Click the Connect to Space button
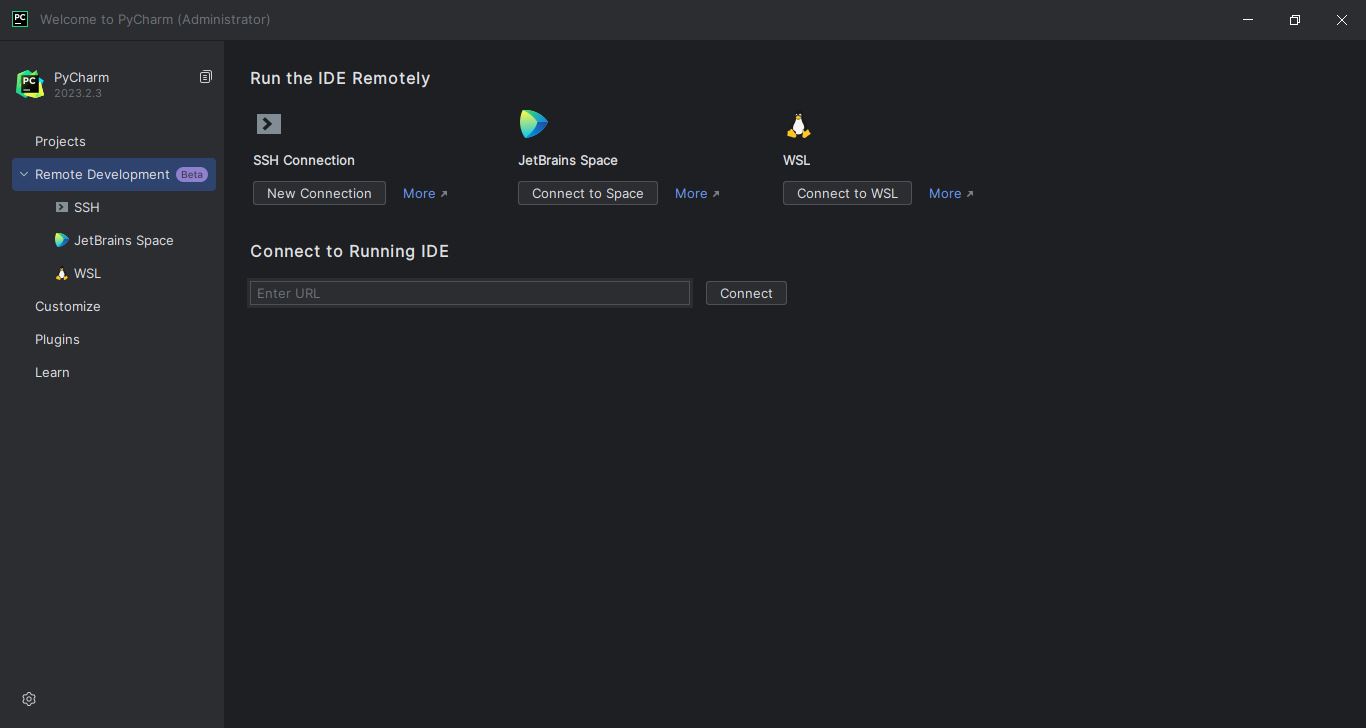 (588, 193)
